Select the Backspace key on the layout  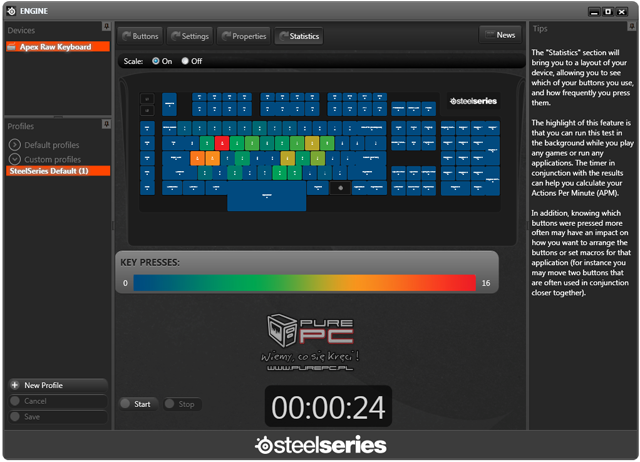[371, 128]
